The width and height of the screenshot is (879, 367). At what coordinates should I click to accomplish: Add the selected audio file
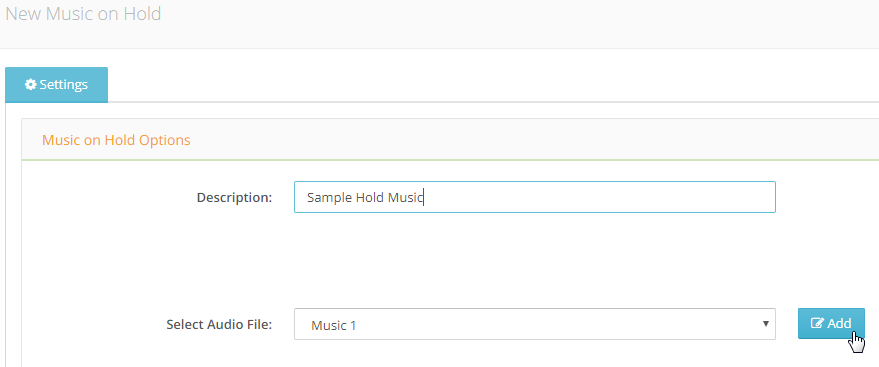coord(831,323)
